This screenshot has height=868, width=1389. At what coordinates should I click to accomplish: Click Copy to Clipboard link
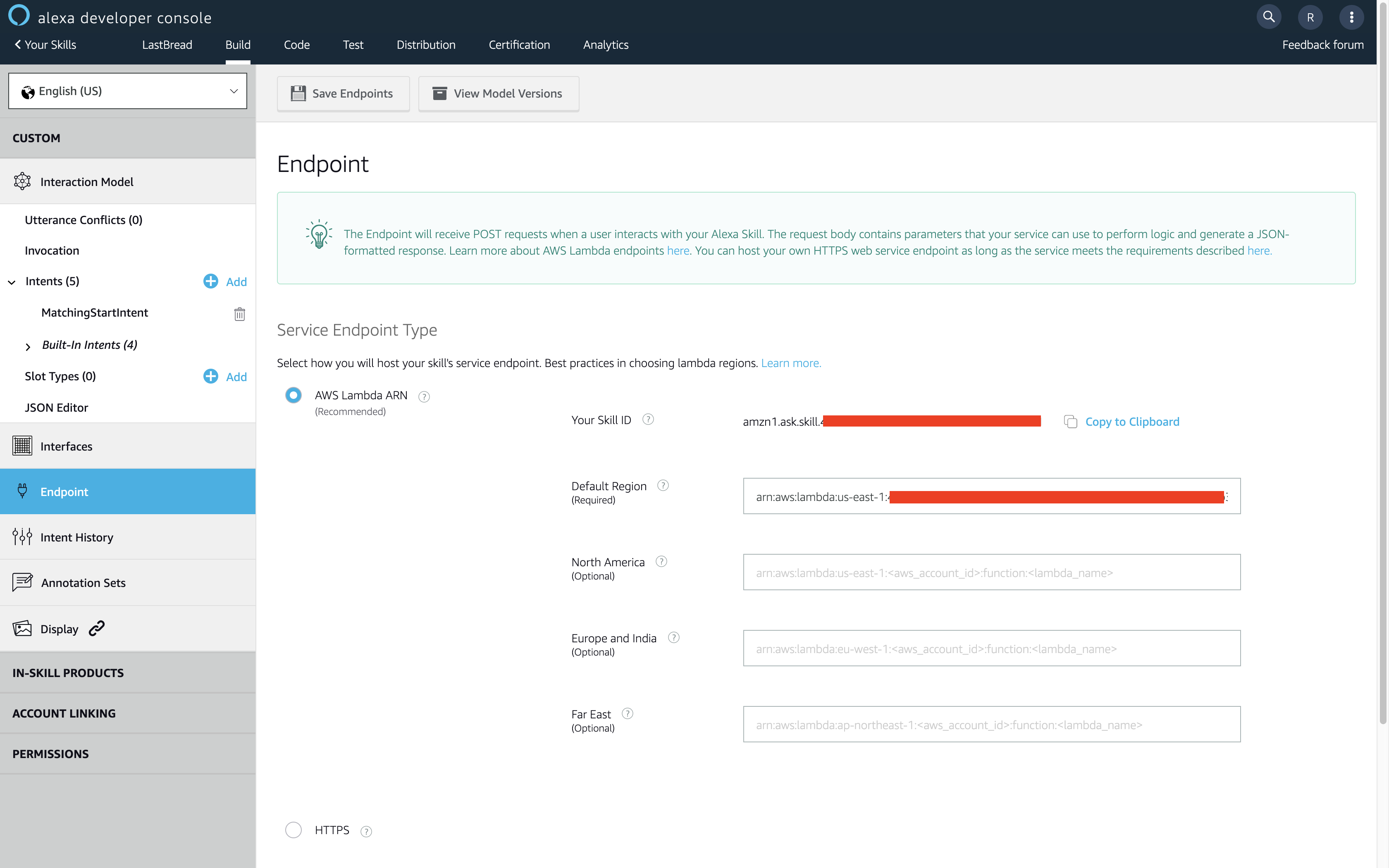1132,422
